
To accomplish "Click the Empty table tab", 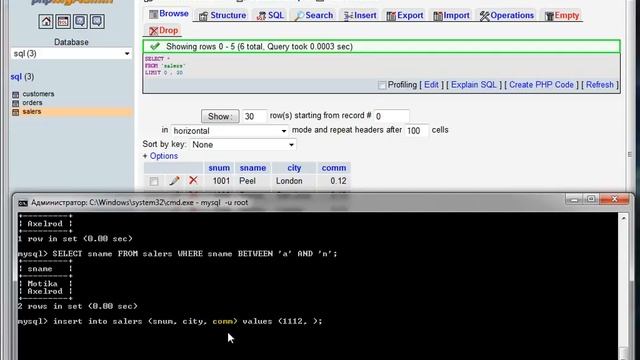I will (562, 16).
